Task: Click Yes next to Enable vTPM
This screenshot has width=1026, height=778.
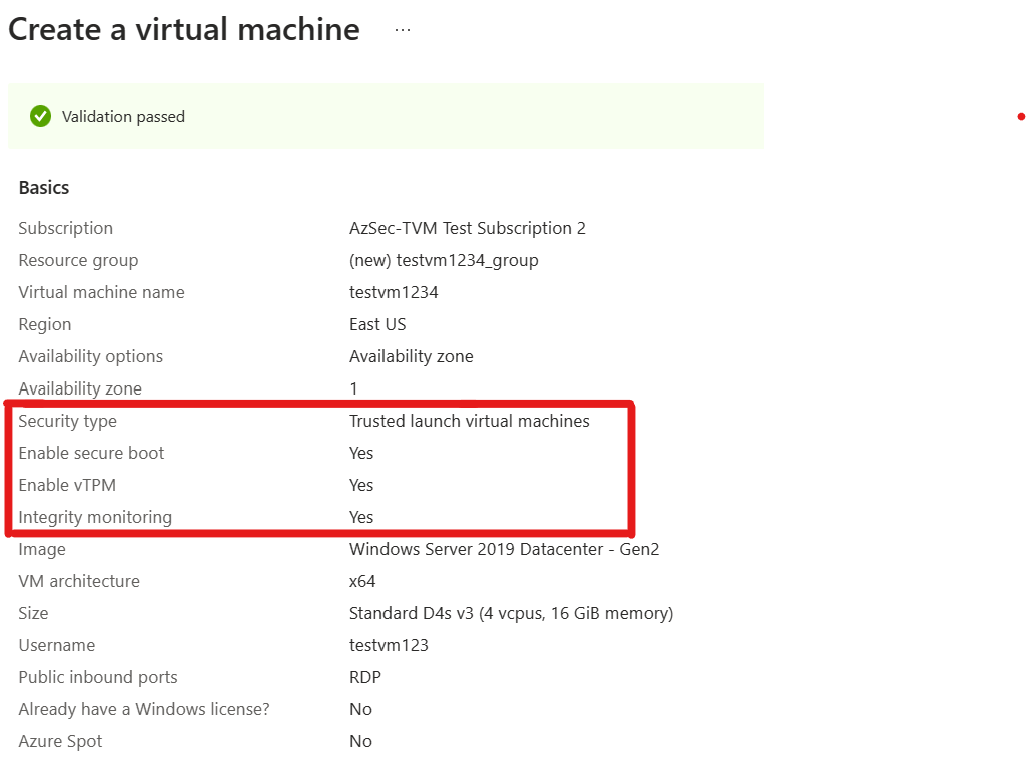Action: [360, 485]
